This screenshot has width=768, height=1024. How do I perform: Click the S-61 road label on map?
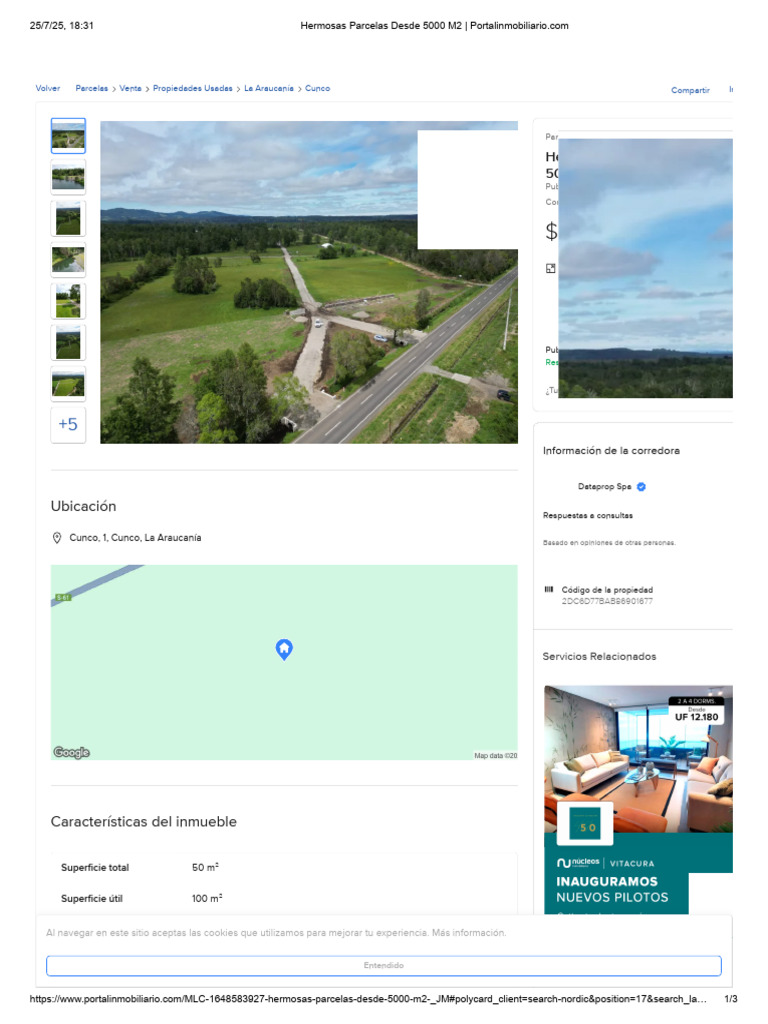coord(63,598)
